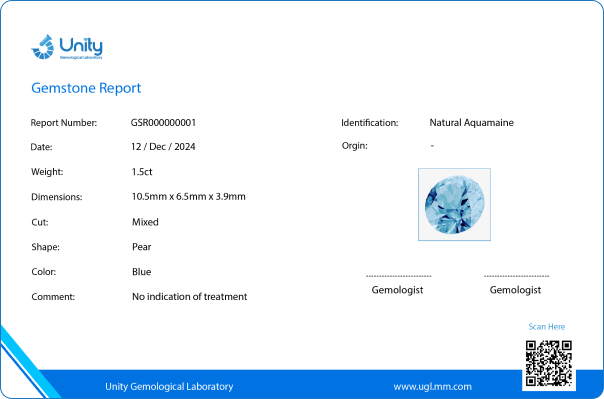Click the Scan Here label
Viewport: 604px width, 399px height.
coord(547,327)
